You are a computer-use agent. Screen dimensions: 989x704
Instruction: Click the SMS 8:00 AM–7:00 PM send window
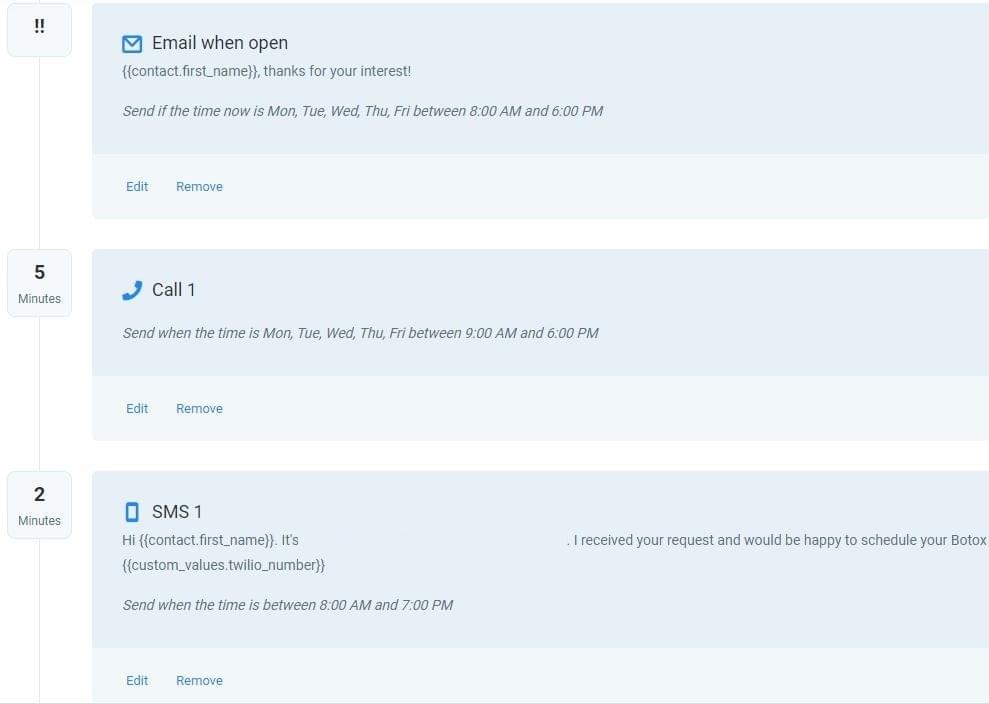click(288, 605)
